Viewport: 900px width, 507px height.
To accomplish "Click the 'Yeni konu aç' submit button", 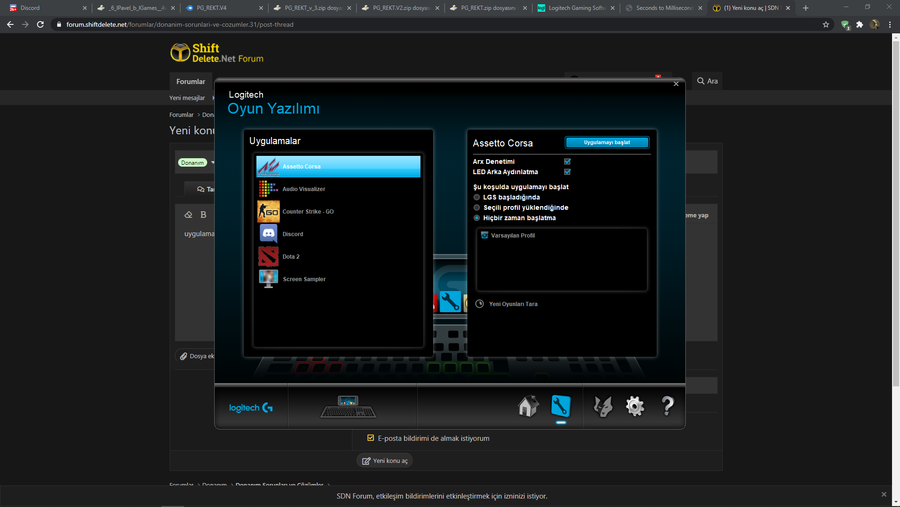I will tap(385, 461).
